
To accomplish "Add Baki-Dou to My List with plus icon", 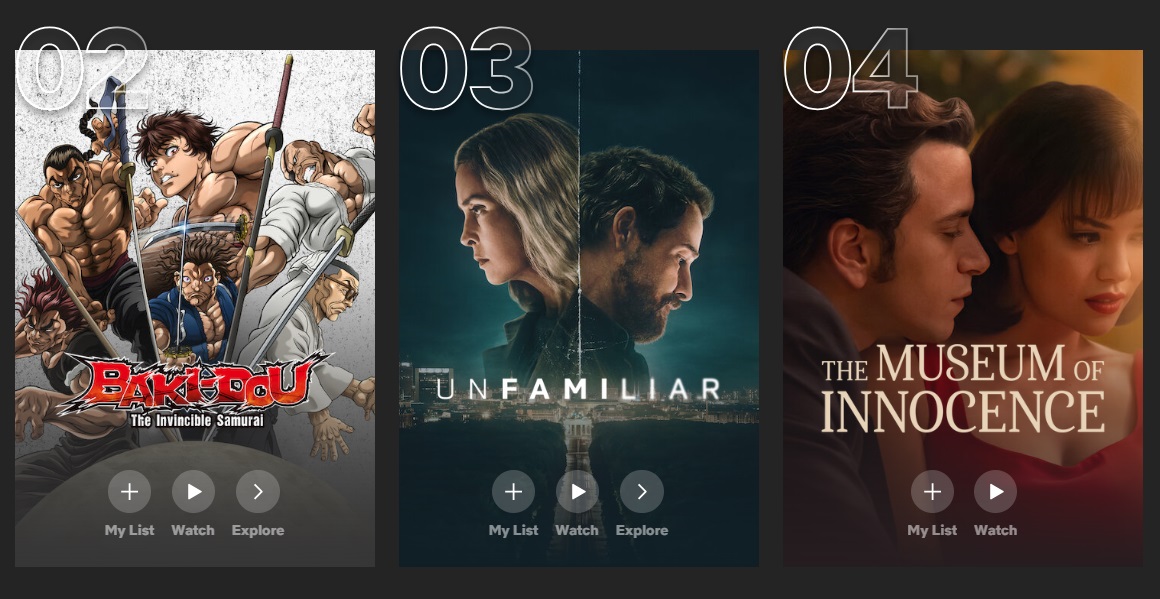I will [x=129, y=492].
